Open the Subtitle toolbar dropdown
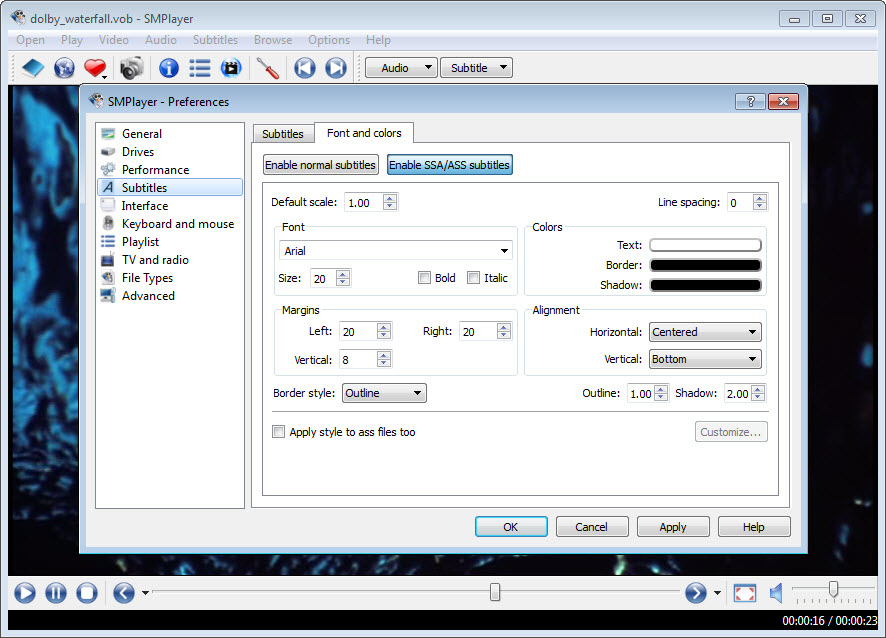This screenshot has width=886, height=638. point(476,68)
